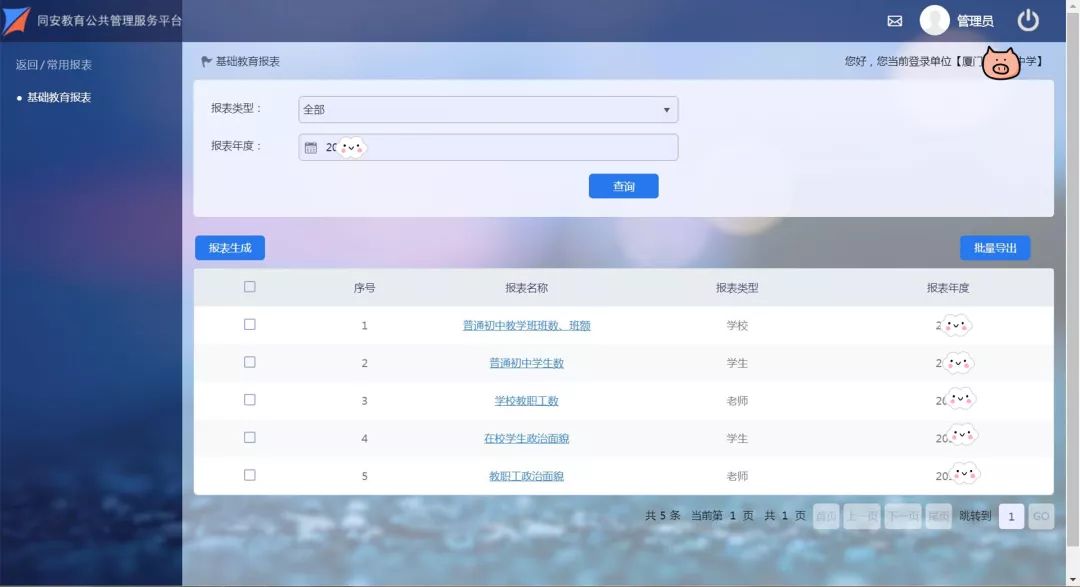Image resolution: width=1080 pixels, height=587 pixels.
Task: Check the box for 教职工政治面貌 row
Action: (x=249, y=475)
